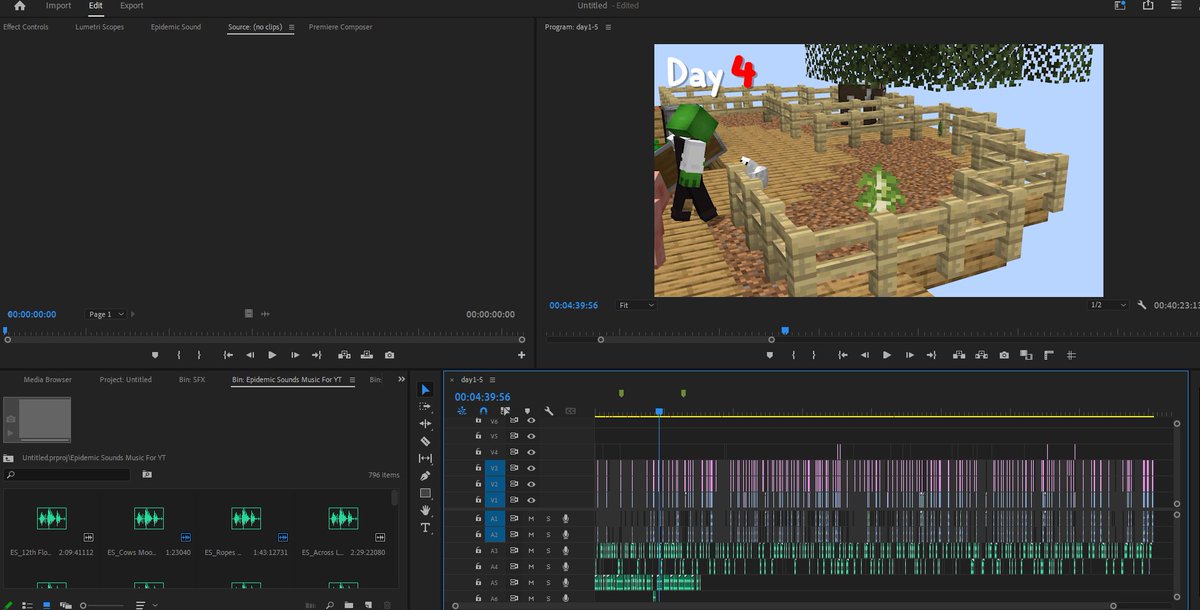Select the Track Select Forward tool

click(425, 407)
